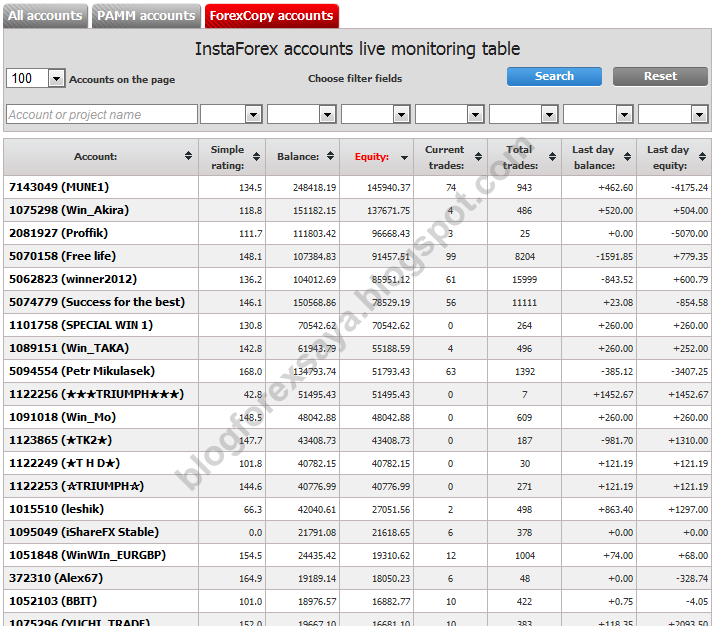Sort by Simple rating column arrows
This screenshot has height=626, width=715.
256,156
